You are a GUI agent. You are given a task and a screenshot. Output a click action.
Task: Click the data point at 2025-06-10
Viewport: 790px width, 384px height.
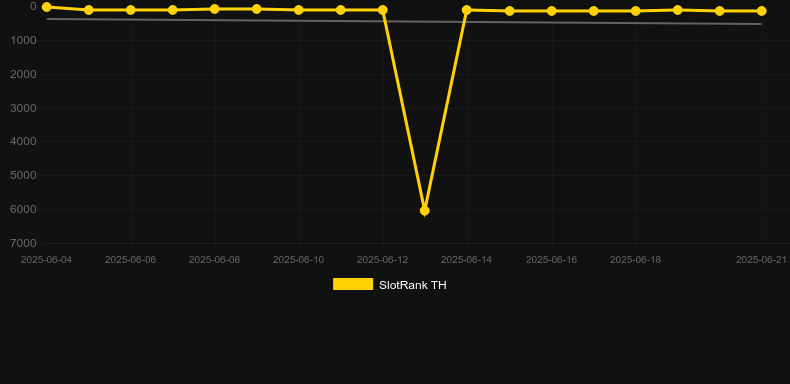(x=299, y=10)
